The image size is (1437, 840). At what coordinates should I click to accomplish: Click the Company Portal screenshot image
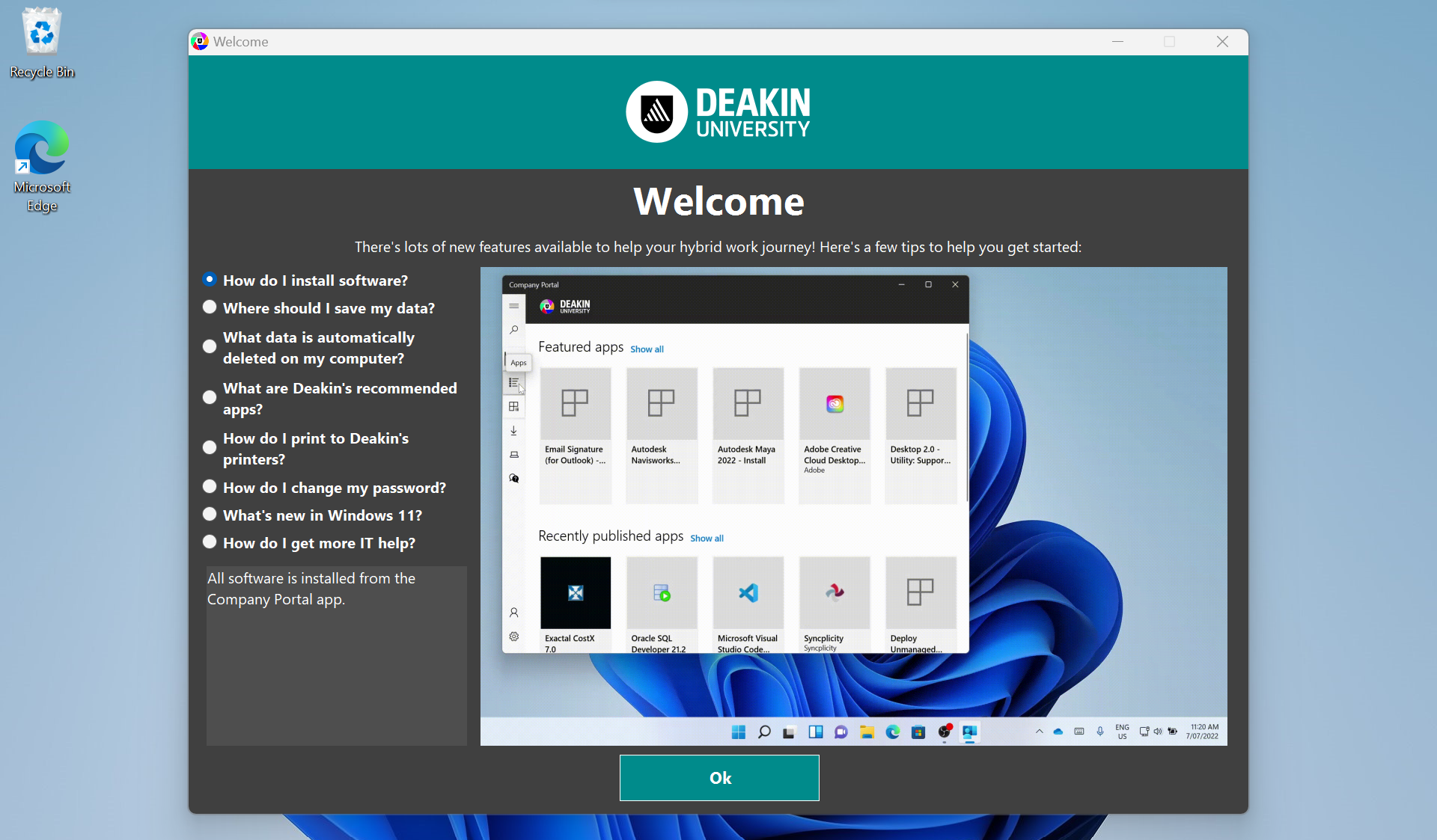tap(854, 506)
